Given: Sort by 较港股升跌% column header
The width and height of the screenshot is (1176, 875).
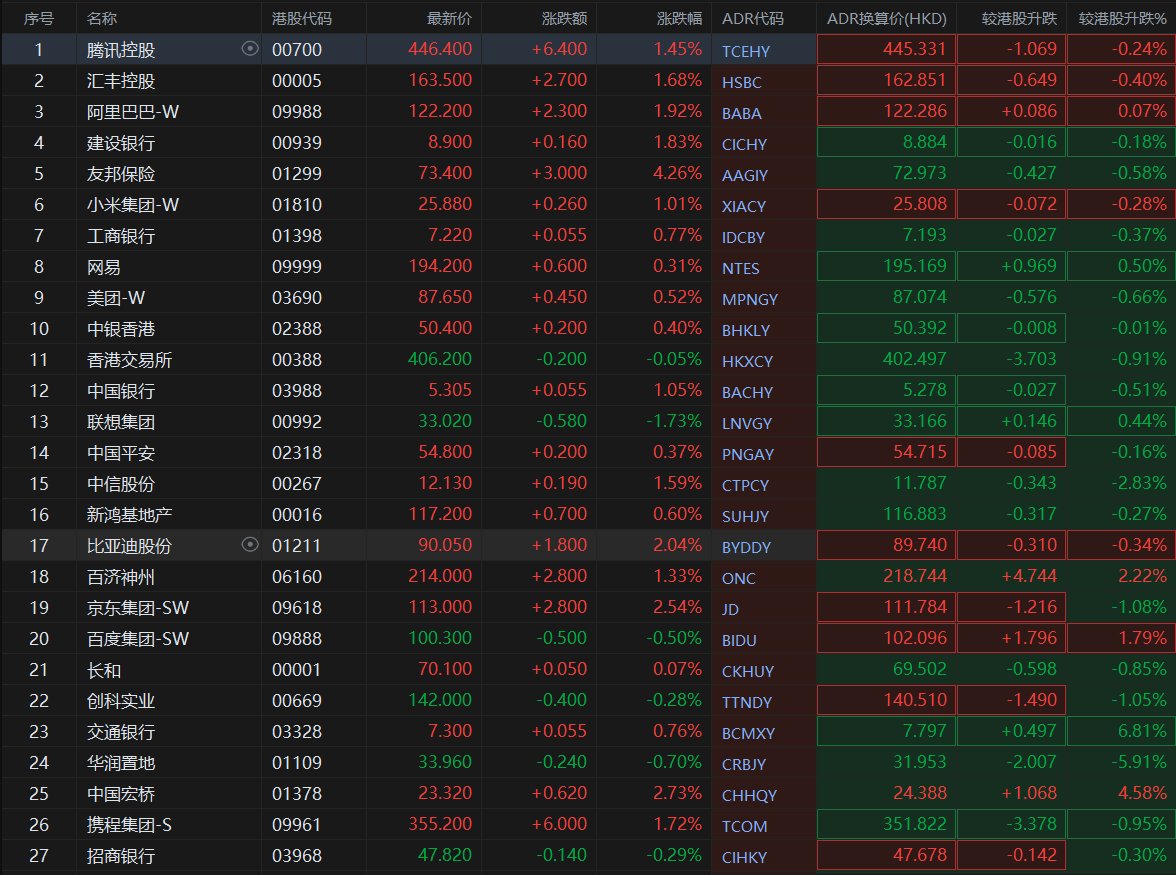Looking at the screenshot, I should [x=1123, y=18].
